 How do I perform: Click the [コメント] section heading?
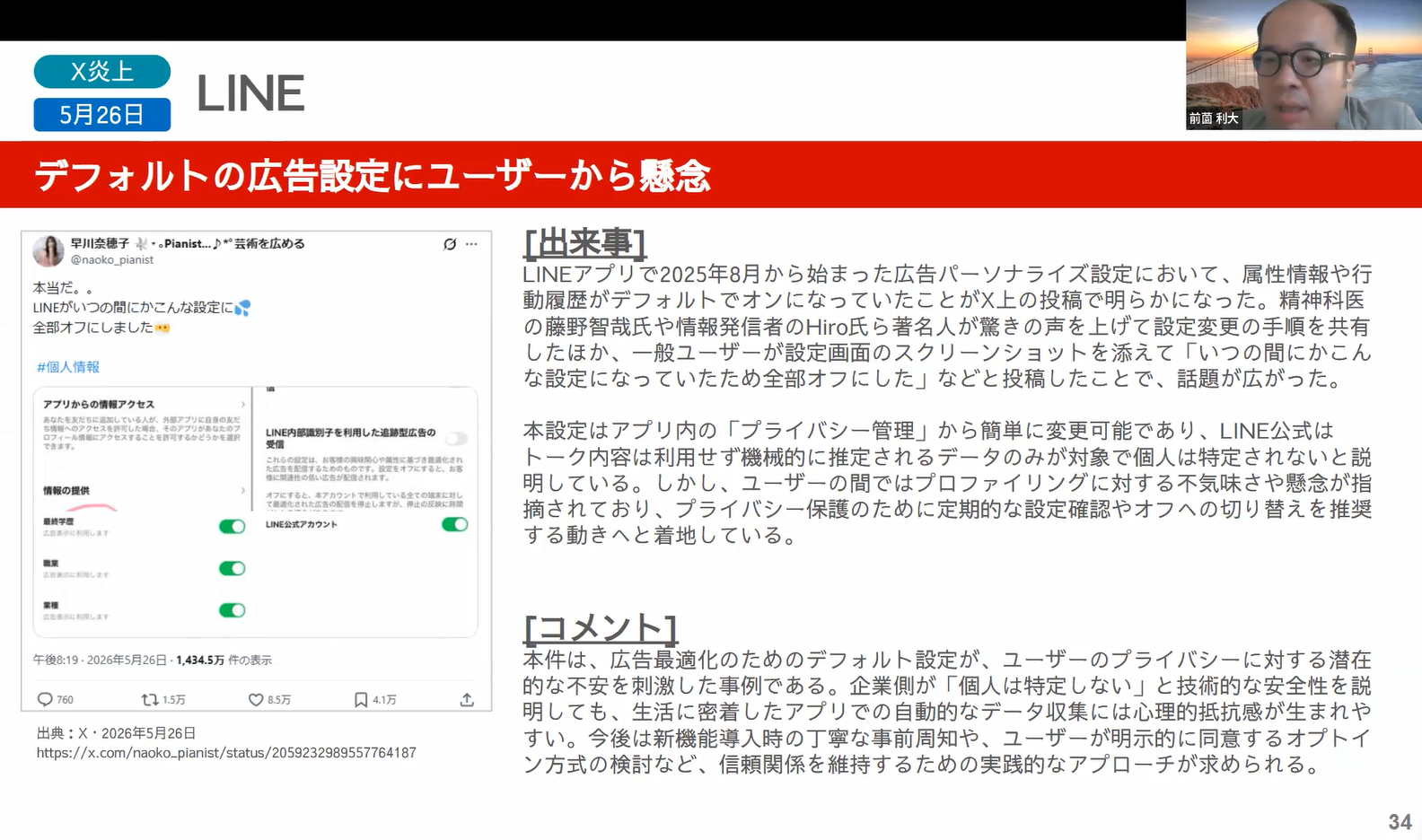(x=600, y=627)
